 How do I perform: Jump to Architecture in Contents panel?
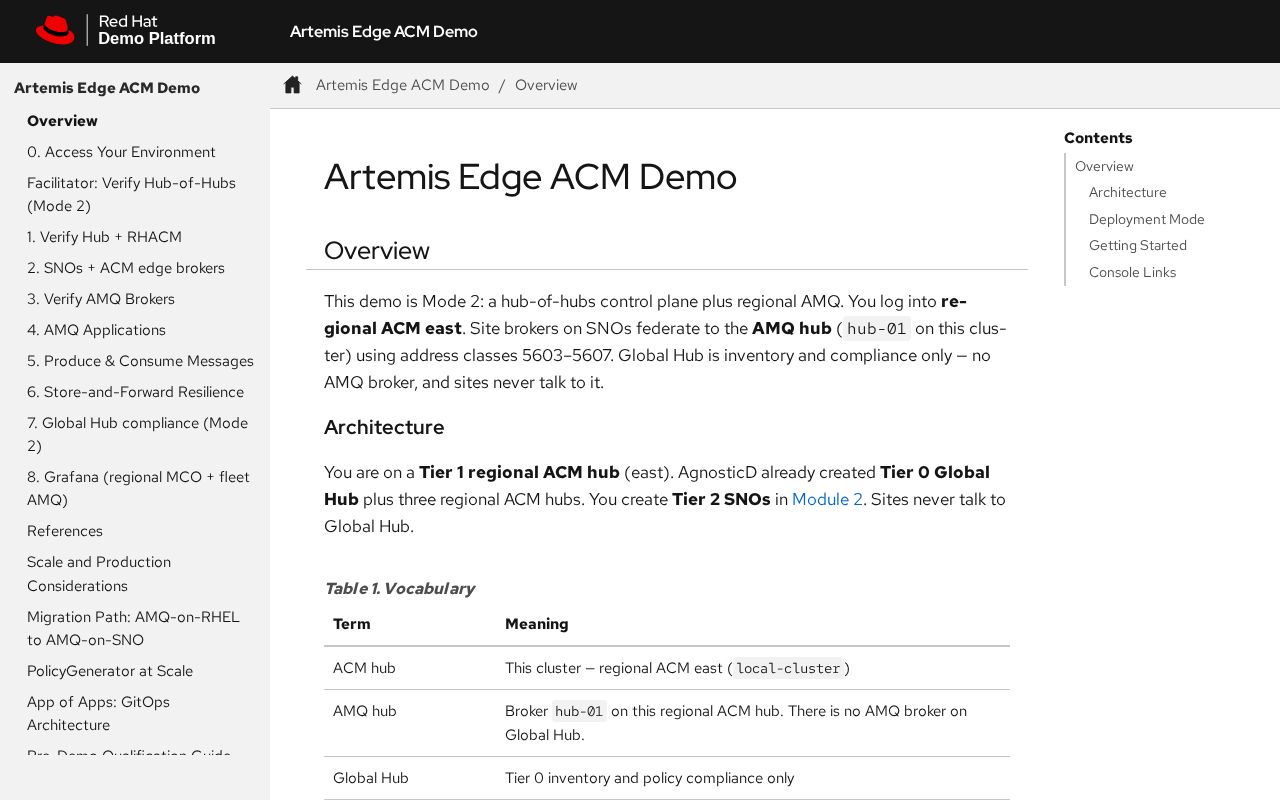(x=1127, y=192)
